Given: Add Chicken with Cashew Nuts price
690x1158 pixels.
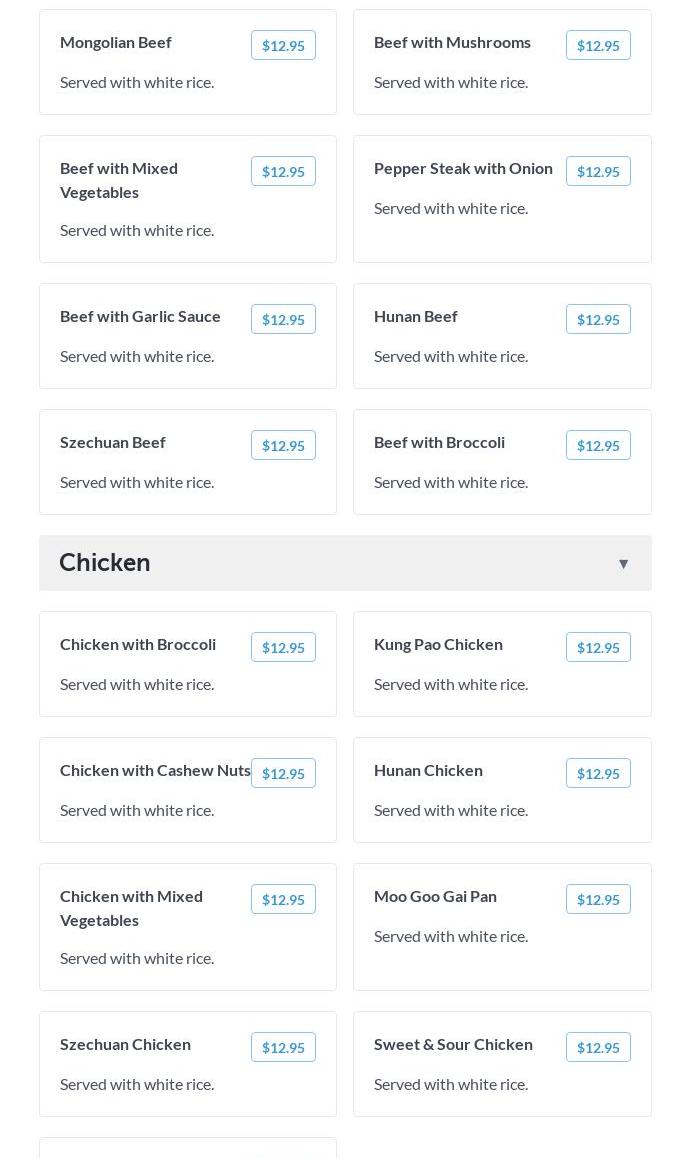Looking at the screenshot, I should click(283, 774).
